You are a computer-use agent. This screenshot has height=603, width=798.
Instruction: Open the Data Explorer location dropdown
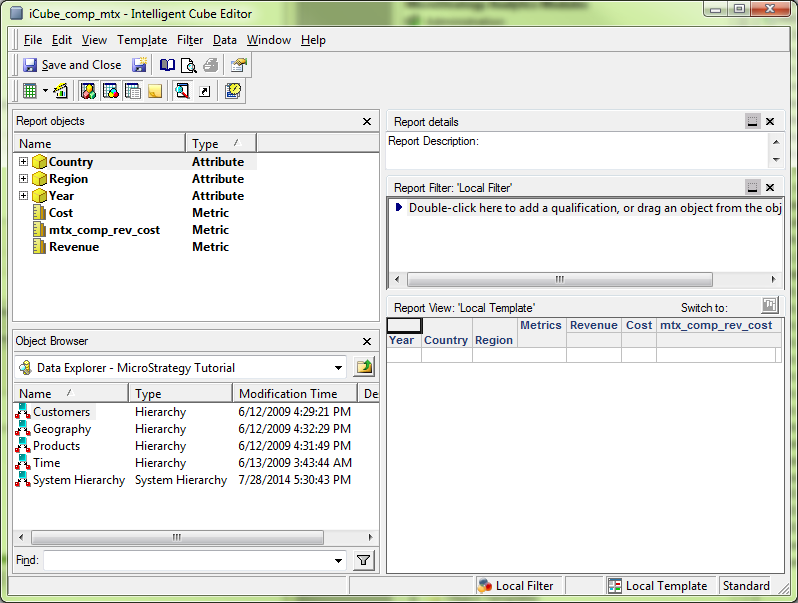coord(339,367)
